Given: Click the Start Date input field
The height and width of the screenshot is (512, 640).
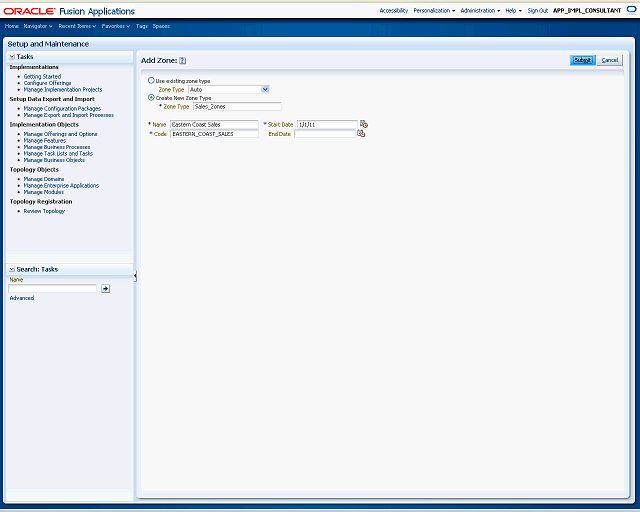Looking at the screenshot, I should (327, 125).
